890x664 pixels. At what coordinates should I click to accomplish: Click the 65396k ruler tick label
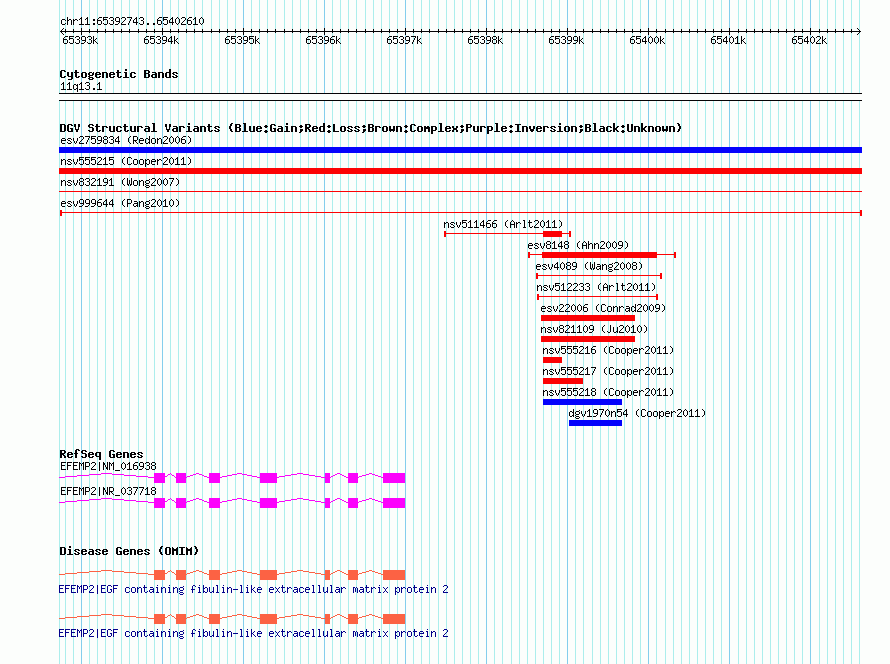coord(323,40)
